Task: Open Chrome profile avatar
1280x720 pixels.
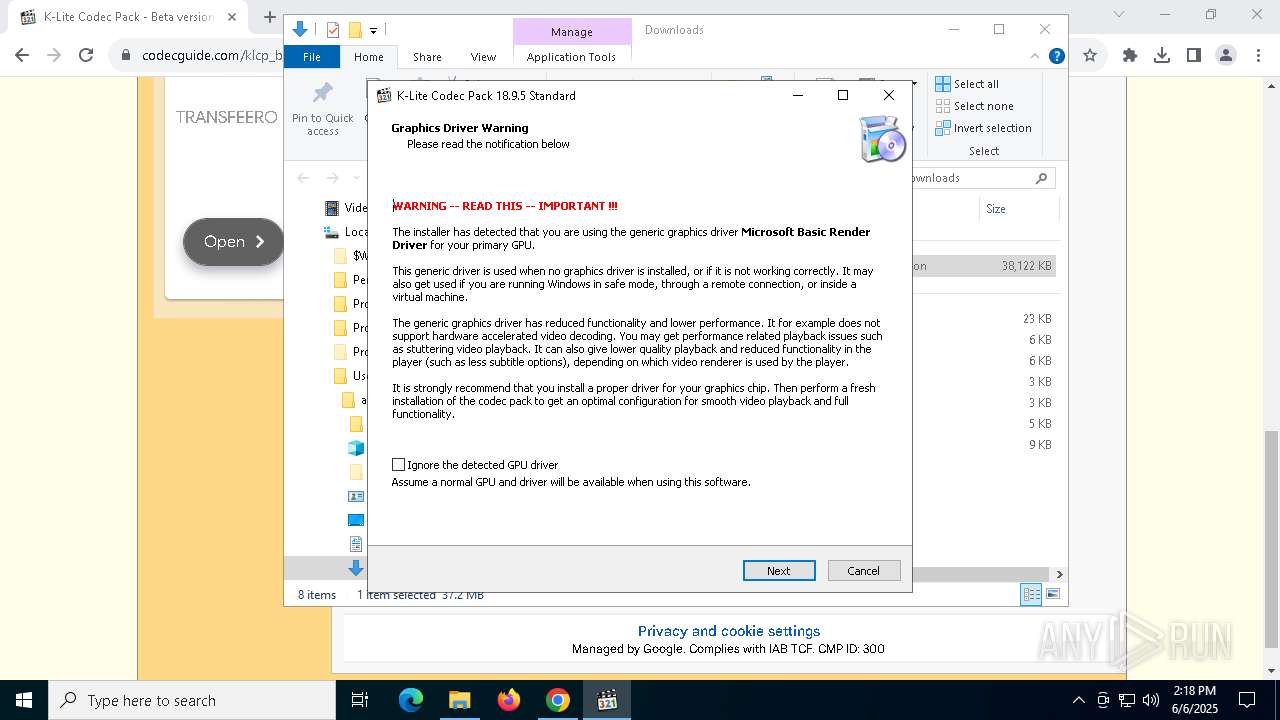Action: (1226, 56)
